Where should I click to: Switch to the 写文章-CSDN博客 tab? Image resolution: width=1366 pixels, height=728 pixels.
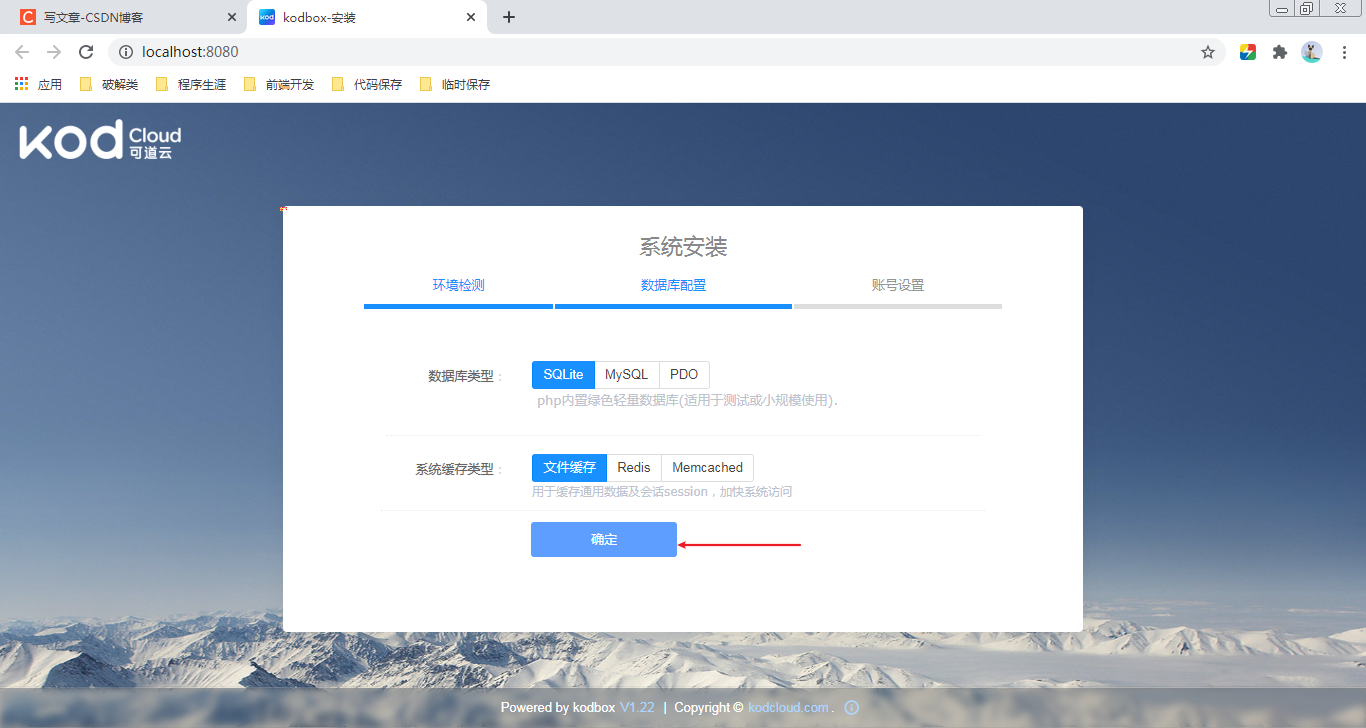point(126,17)
